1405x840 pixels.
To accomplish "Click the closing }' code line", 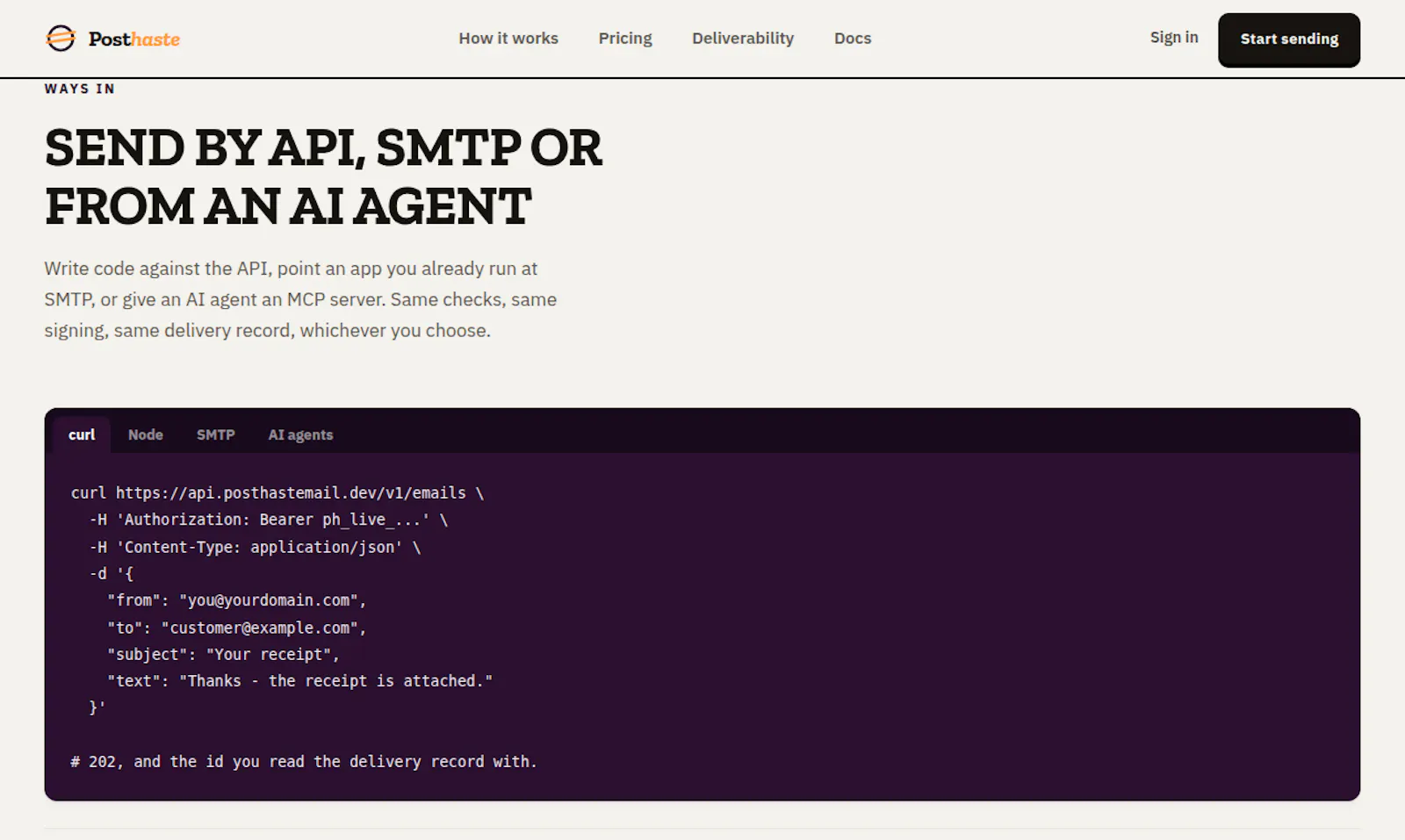I will tap(97, 707).
